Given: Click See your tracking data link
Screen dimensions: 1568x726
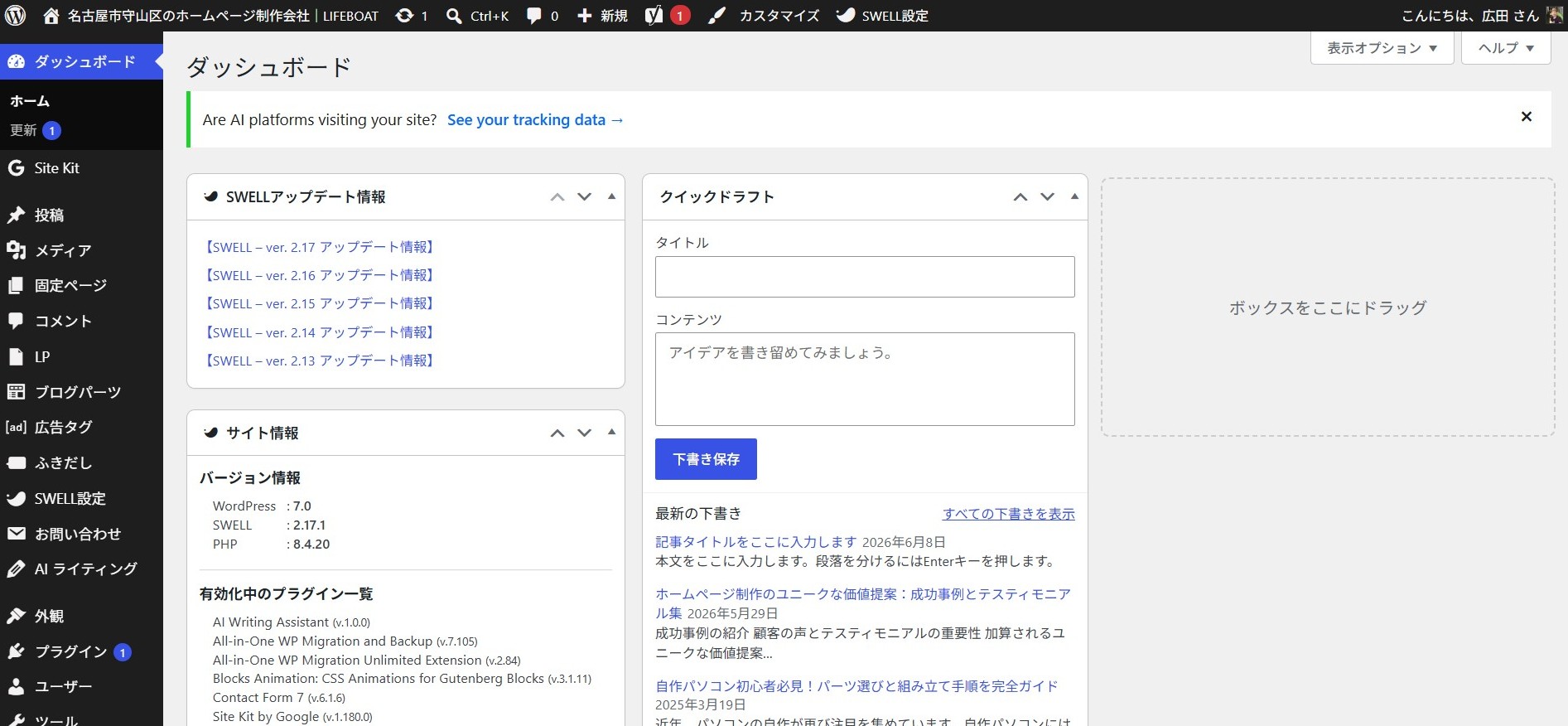Looking at the screenshot, I should [x=535, y=120].
